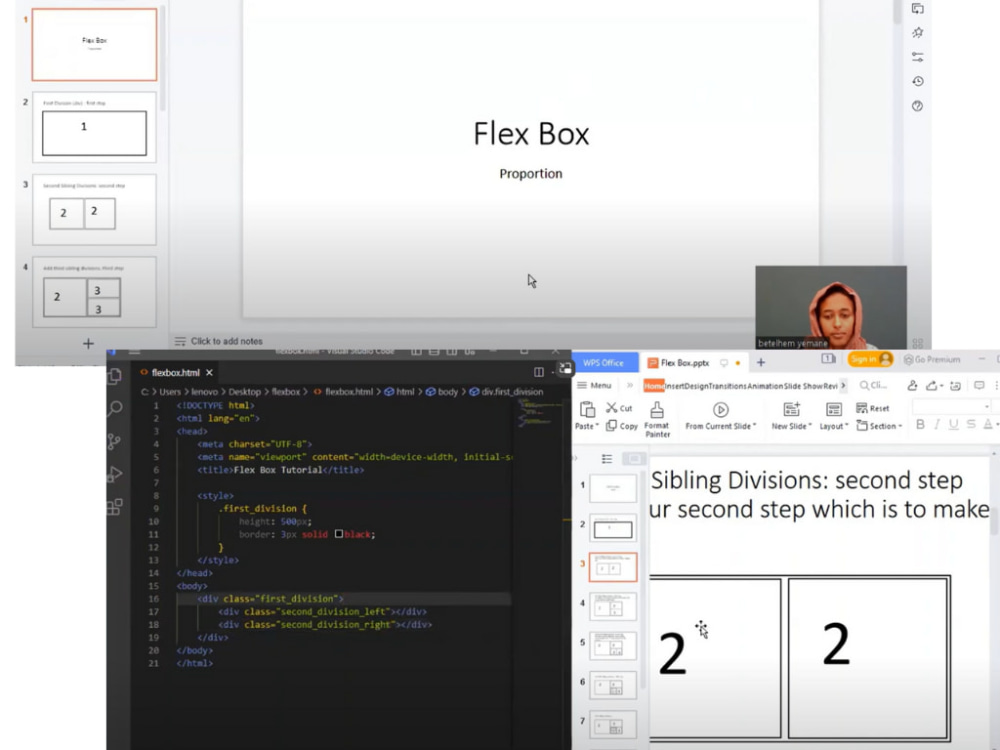Open the Search icon in VS Code sidebar
Viewport: 1000px width, 750px height.
(x=115, y=408)
